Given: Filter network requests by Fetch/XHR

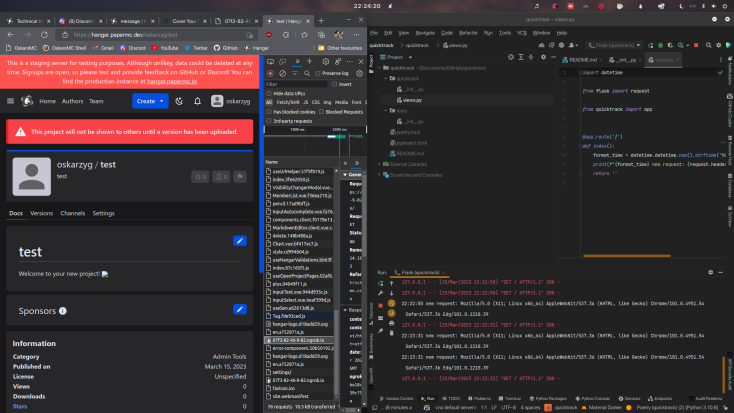Looking at the screenshot, I should pyautogui.click(x=288, y=102).
